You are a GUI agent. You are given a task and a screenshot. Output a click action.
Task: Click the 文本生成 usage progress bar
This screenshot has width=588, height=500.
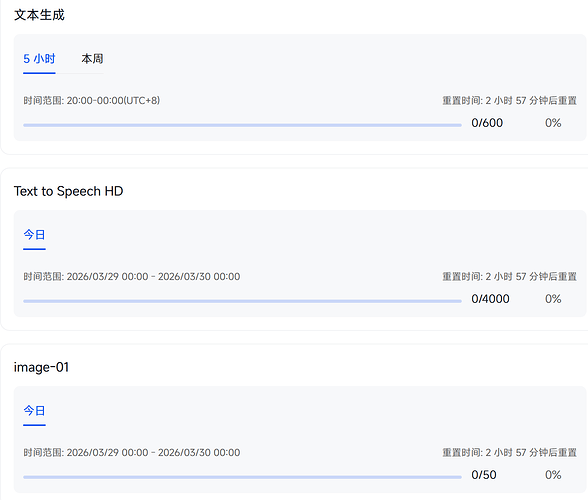point(242,125)
